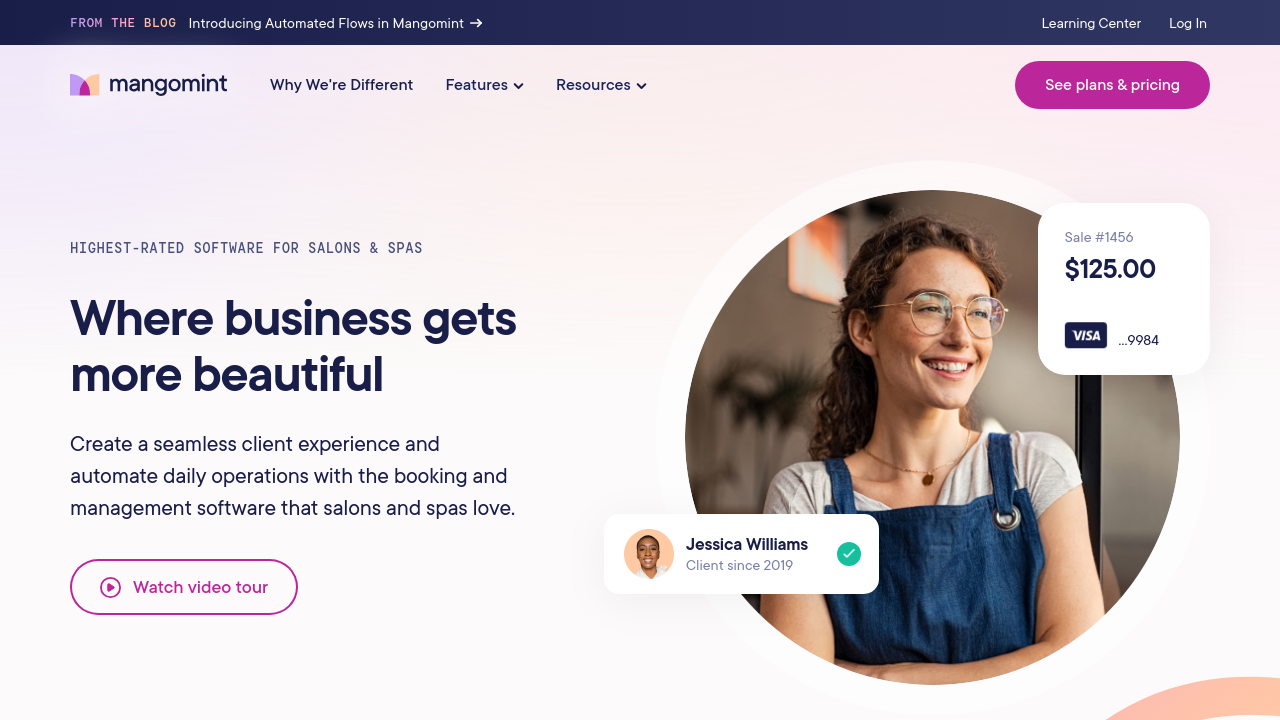Screen dimensions: 1280x720
Task: Click the mangomint wordmark text
Action: click(168, 85)
